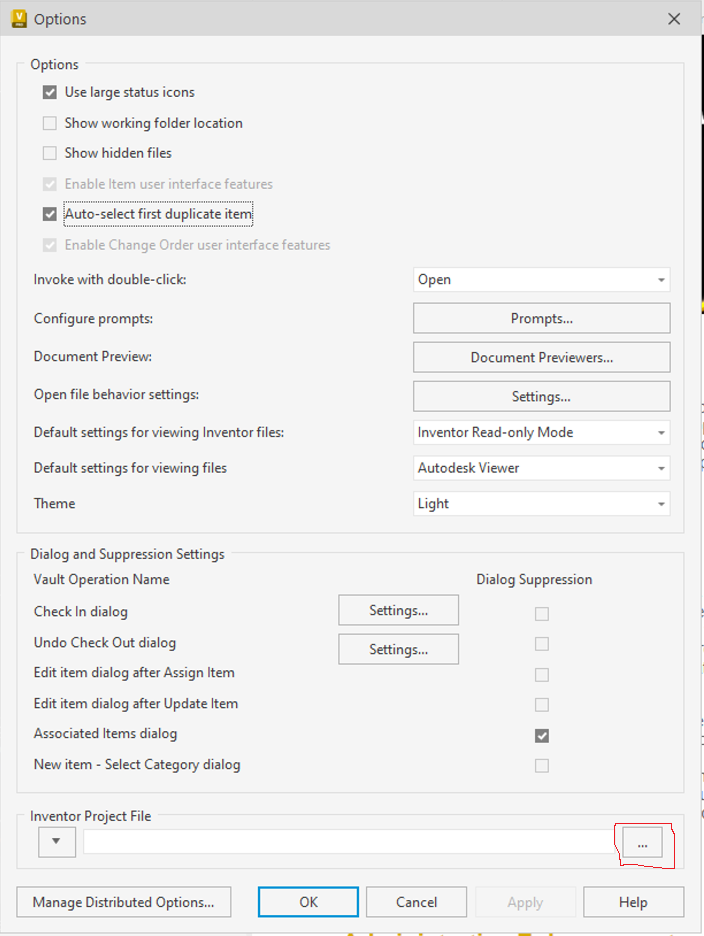Uncheck Associated Items dialog suppression
Viewport: 704px width, 936px height.
[x=542, y=735]
